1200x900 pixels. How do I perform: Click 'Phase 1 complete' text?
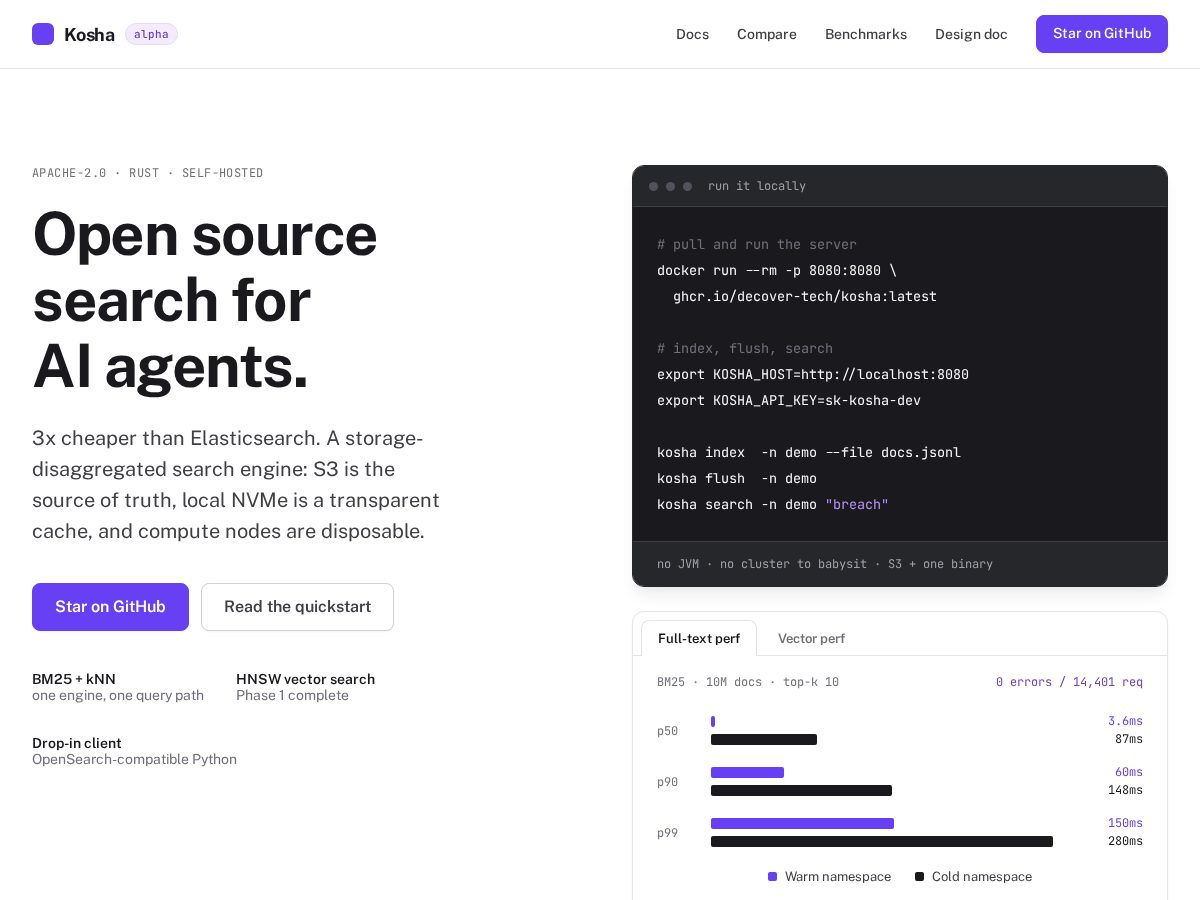[292, 695]
